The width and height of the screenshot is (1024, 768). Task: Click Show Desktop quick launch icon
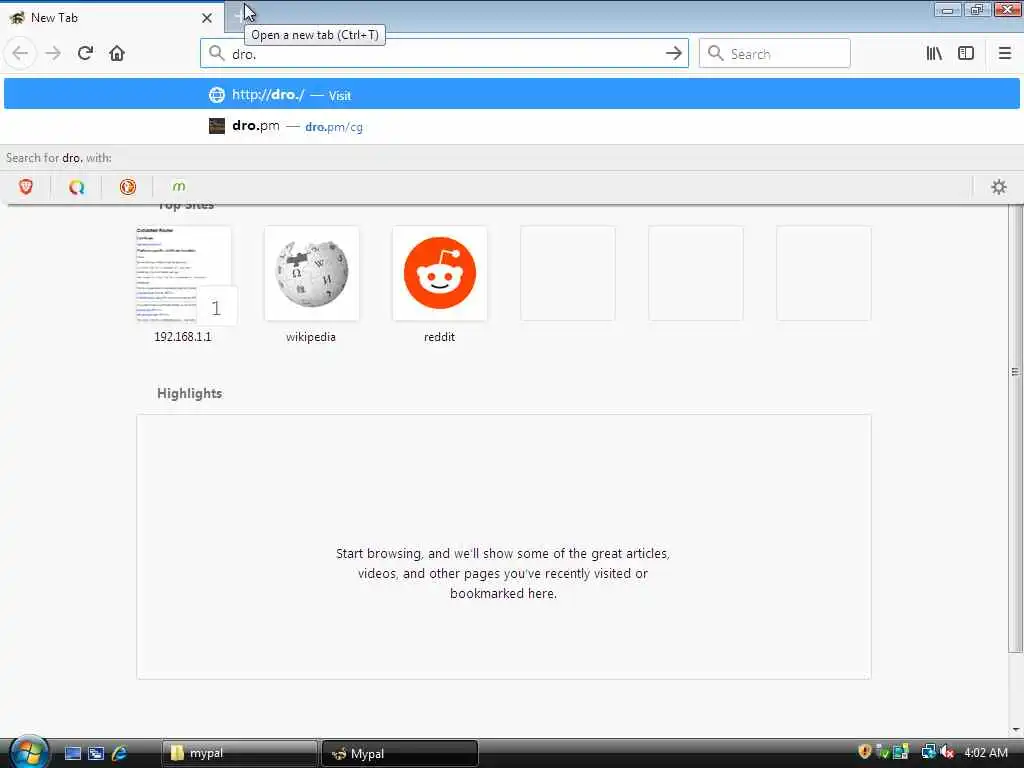tap(72, 754)
